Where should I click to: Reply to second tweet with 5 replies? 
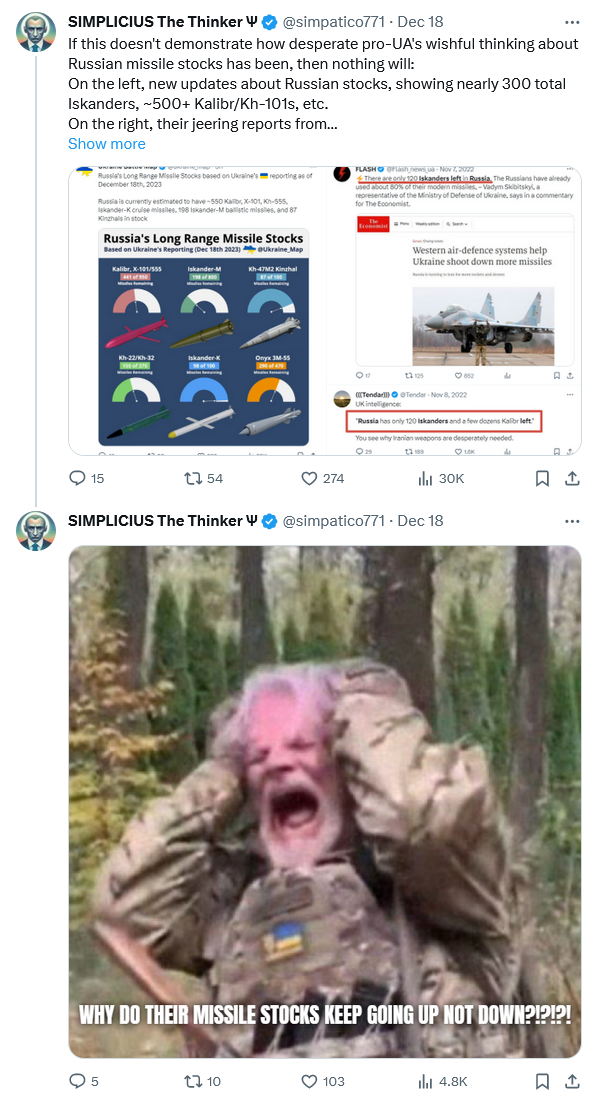(x=84, y=1081)
